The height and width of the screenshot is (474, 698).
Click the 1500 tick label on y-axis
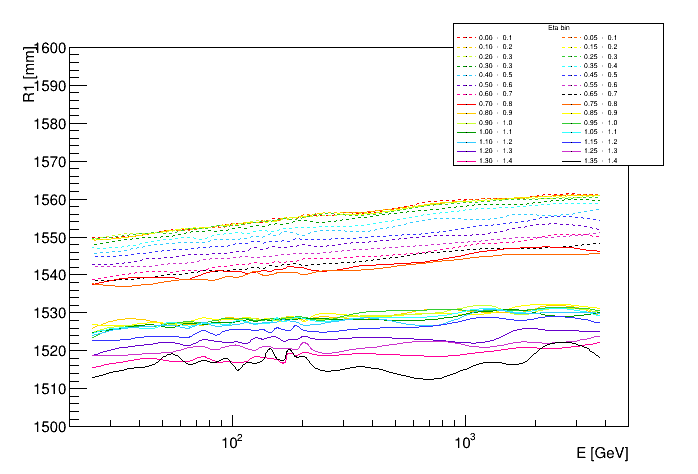coord(49,427)
